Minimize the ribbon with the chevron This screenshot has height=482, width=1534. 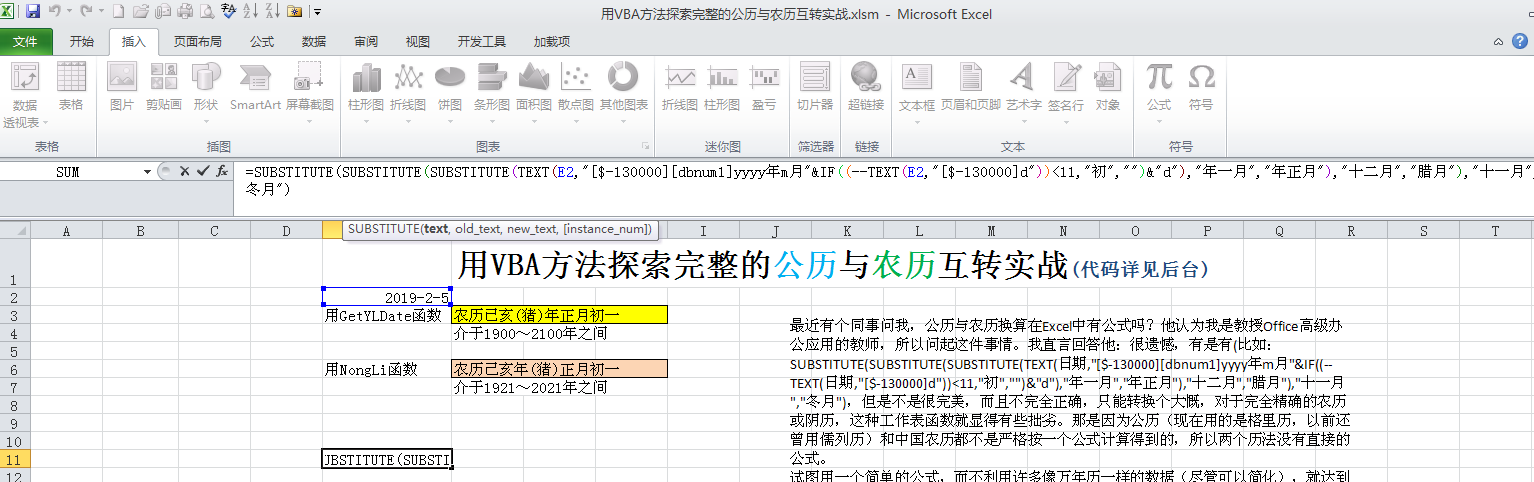(x=1498, y=41)
